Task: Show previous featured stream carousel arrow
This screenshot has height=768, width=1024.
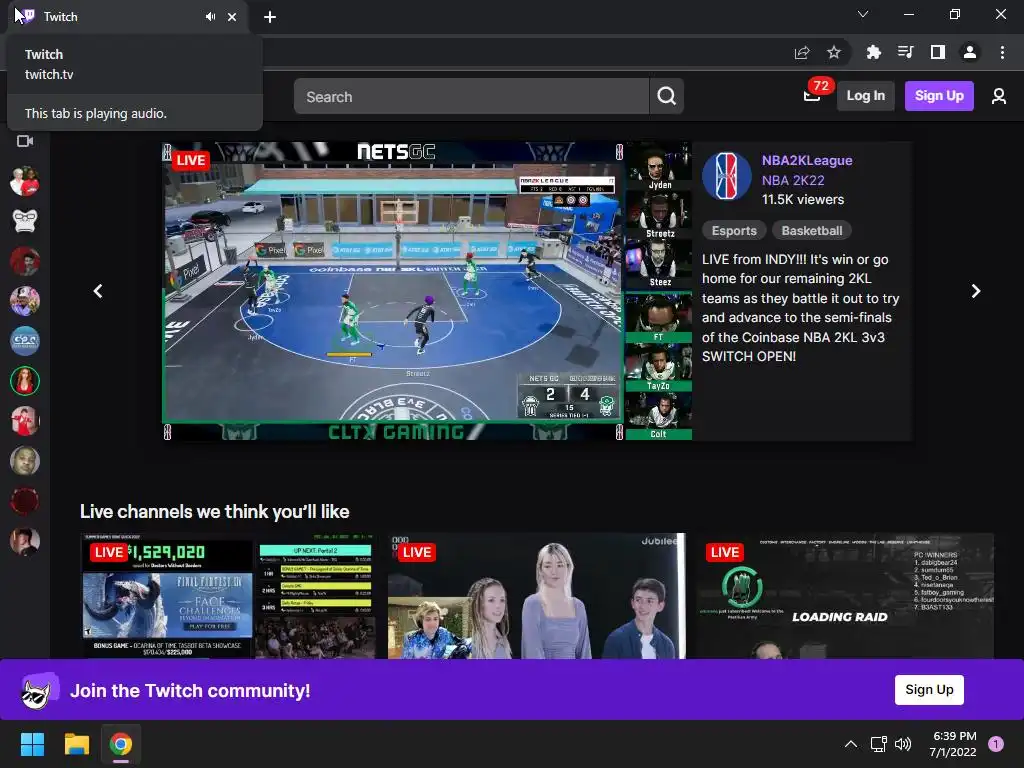Action: [98, 291]
